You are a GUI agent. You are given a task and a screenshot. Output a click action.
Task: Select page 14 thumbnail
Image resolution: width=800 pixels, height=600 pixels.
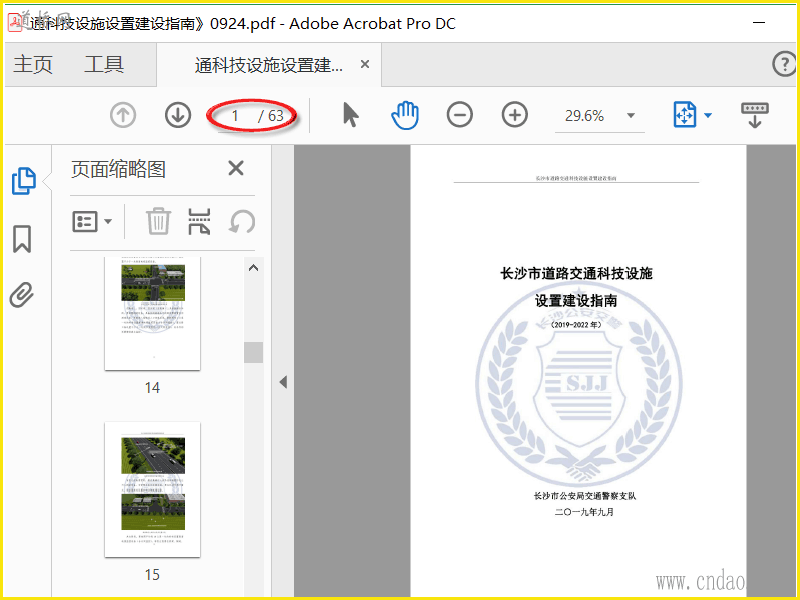click(x=153, y=313)
